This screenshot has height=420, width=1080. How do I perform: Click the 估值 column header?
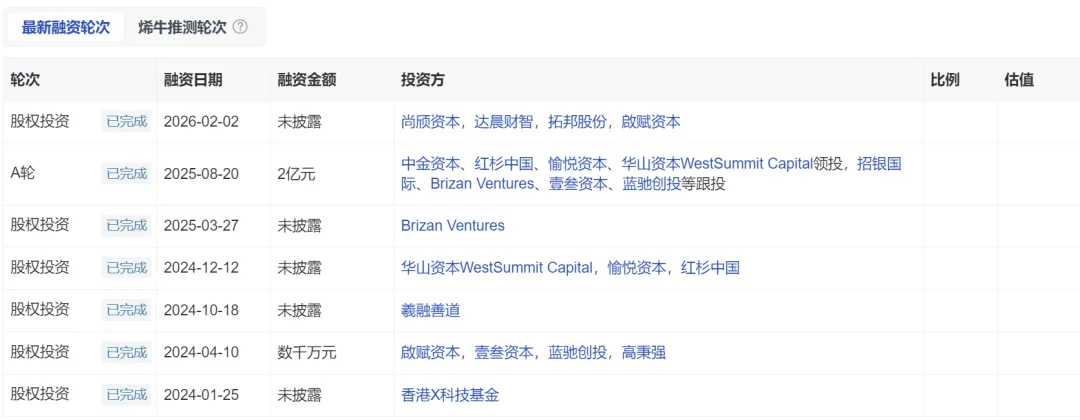coord(1019,80)
